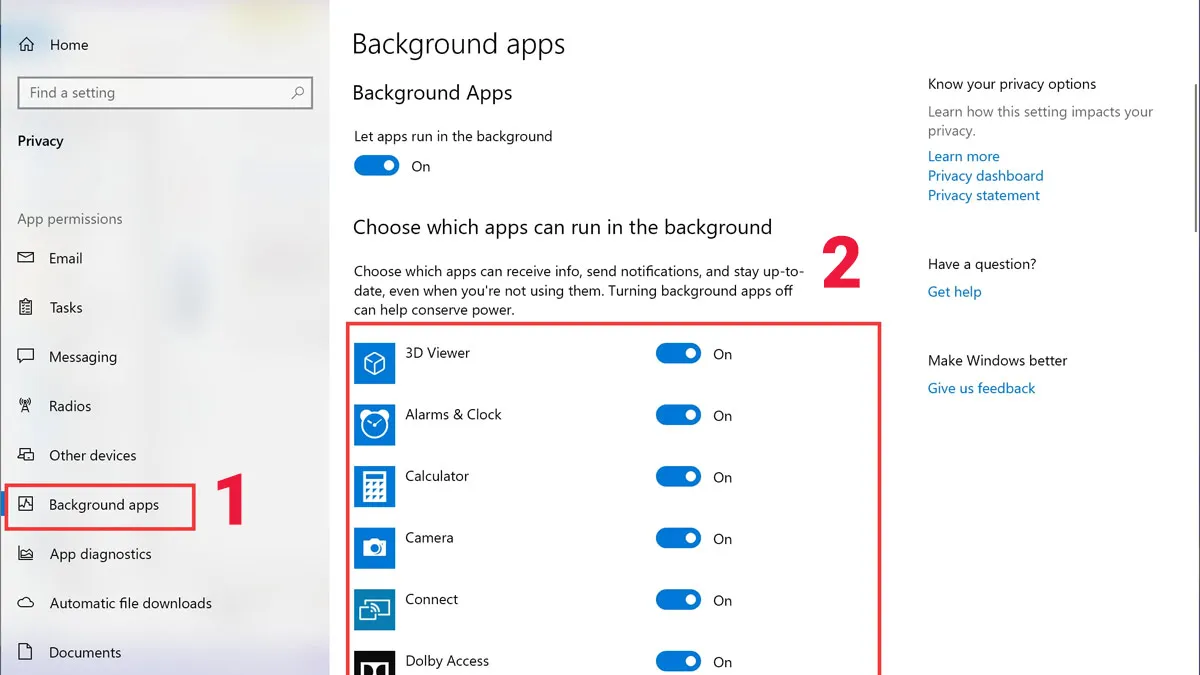Select Background apps in sidebar
Viewport: 1200px width, 675px height.
103,505
